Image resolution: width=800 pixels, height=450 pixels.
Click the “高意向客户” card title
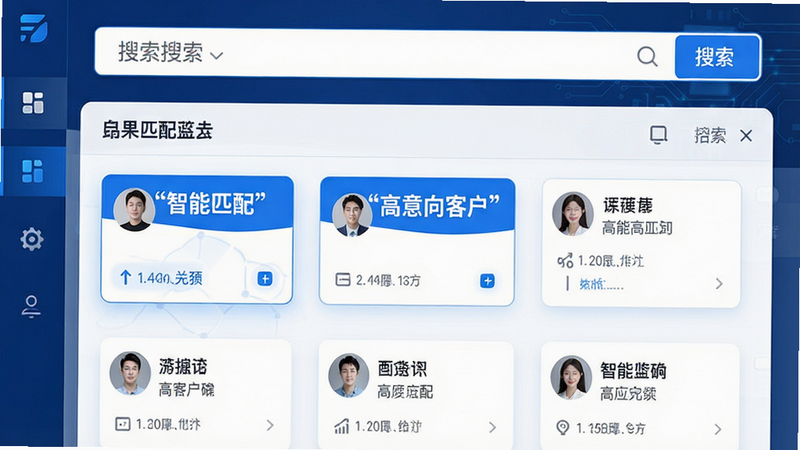click(434, 207)
